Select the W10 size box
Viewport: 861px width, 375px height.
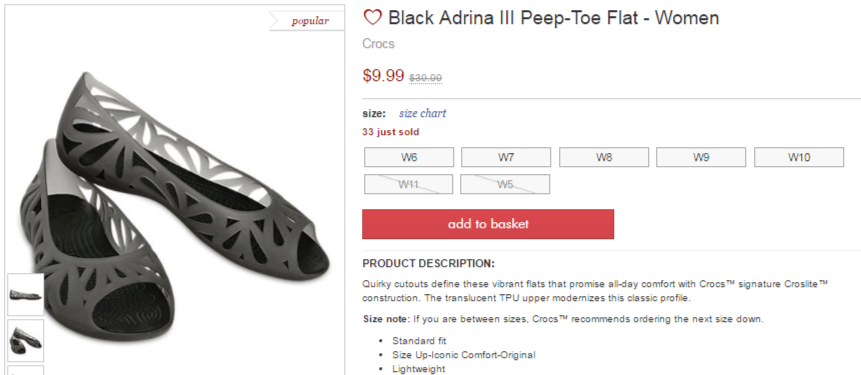click(799, 157)
